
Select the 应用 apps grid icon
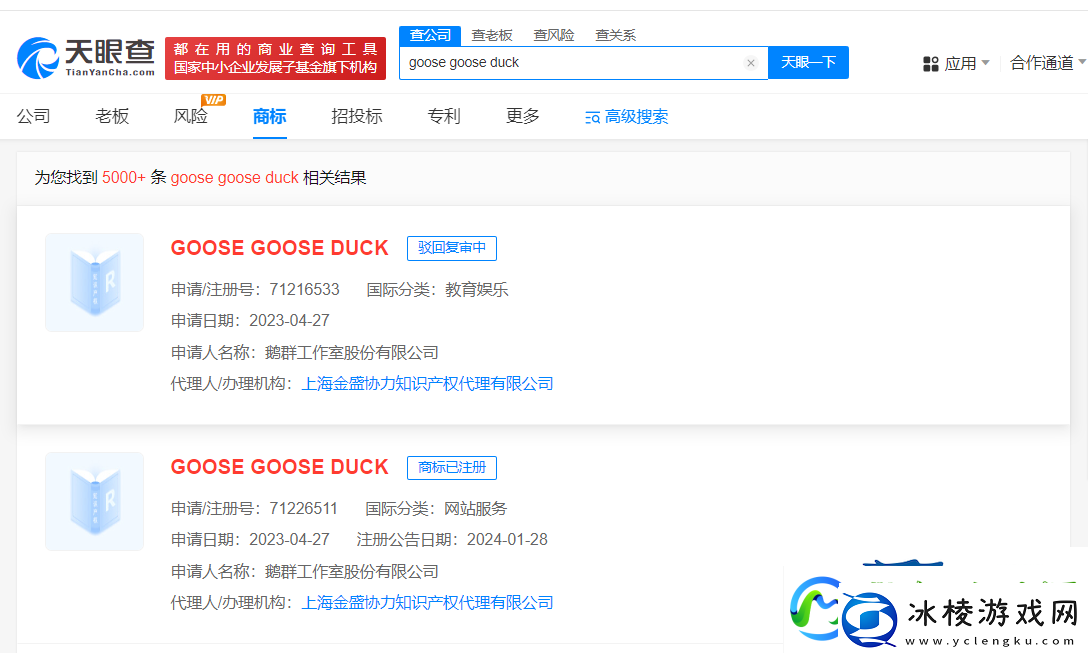pos(931,63)
